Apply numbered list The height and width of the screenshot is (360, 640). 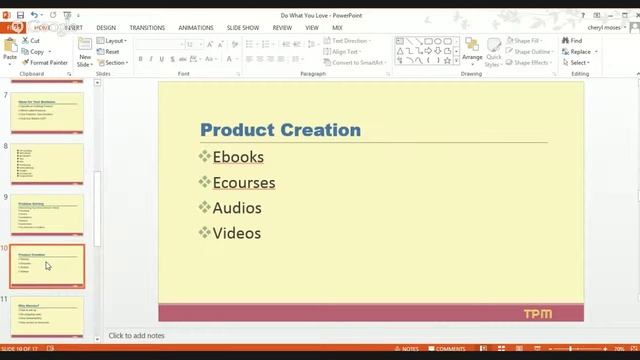pos(266,44)
